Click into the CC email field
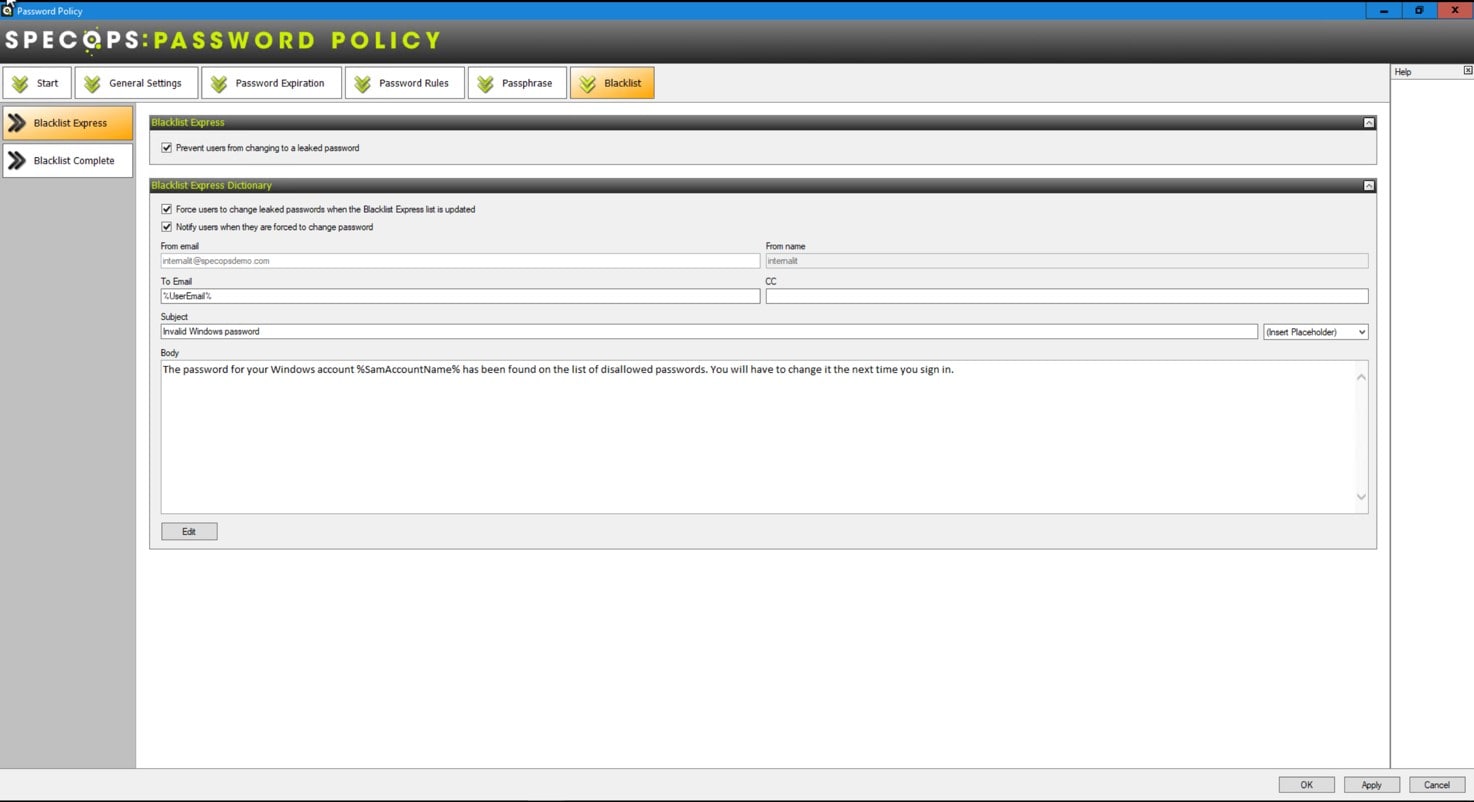 pyautogui.click(x=1066, y=297)
